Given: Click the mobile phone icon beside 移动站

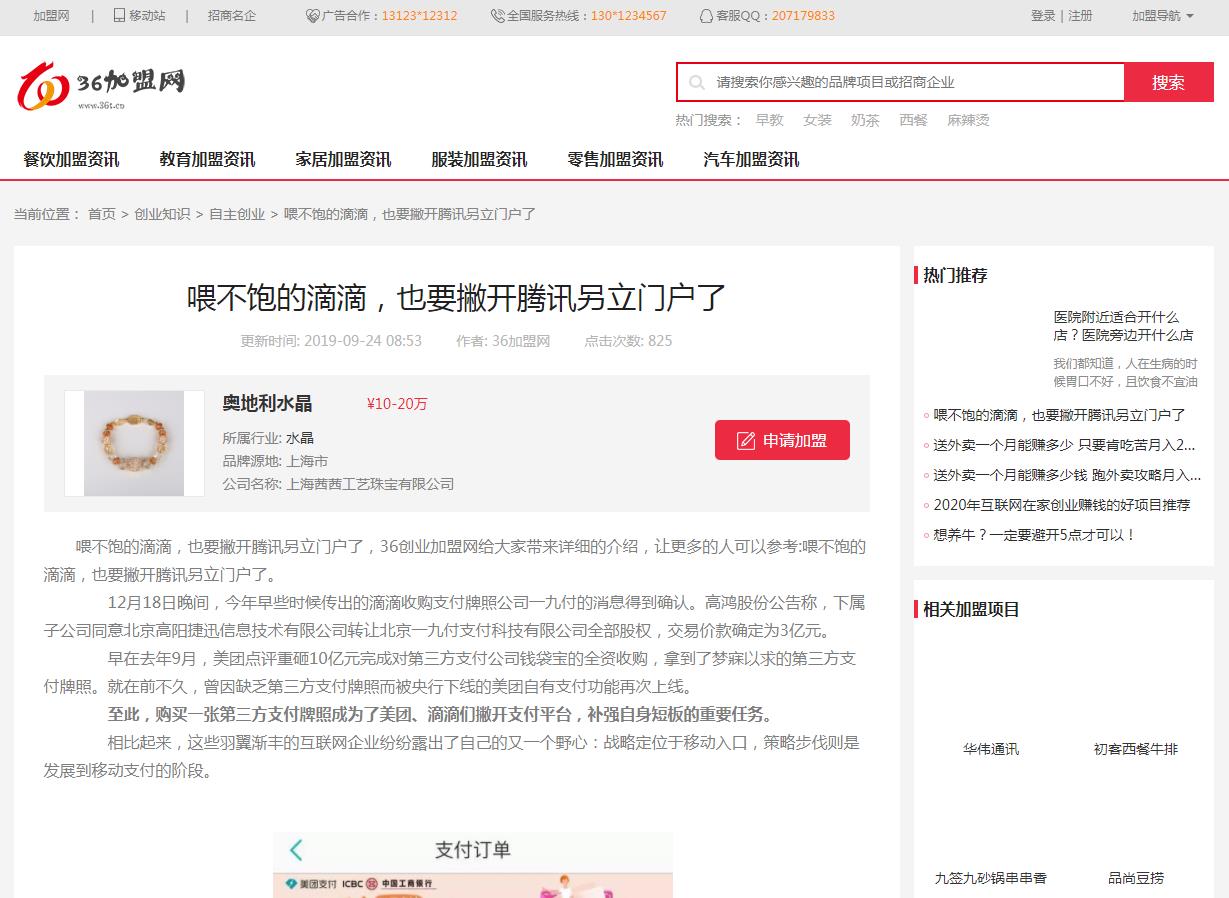Looking at the screenshot, I should click(x=120, y=16).
